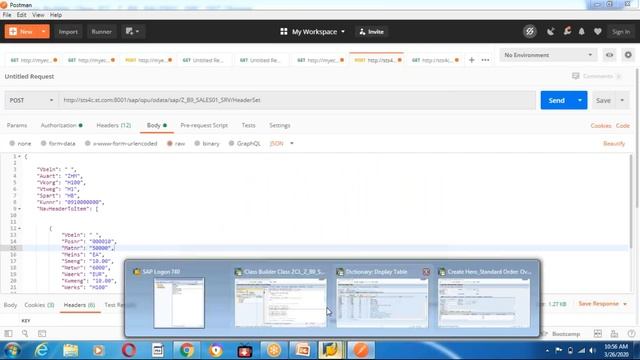The width and height of the screenshot is (640, 360).
Task: Click the Invite button
Action: tap(371, 31)
